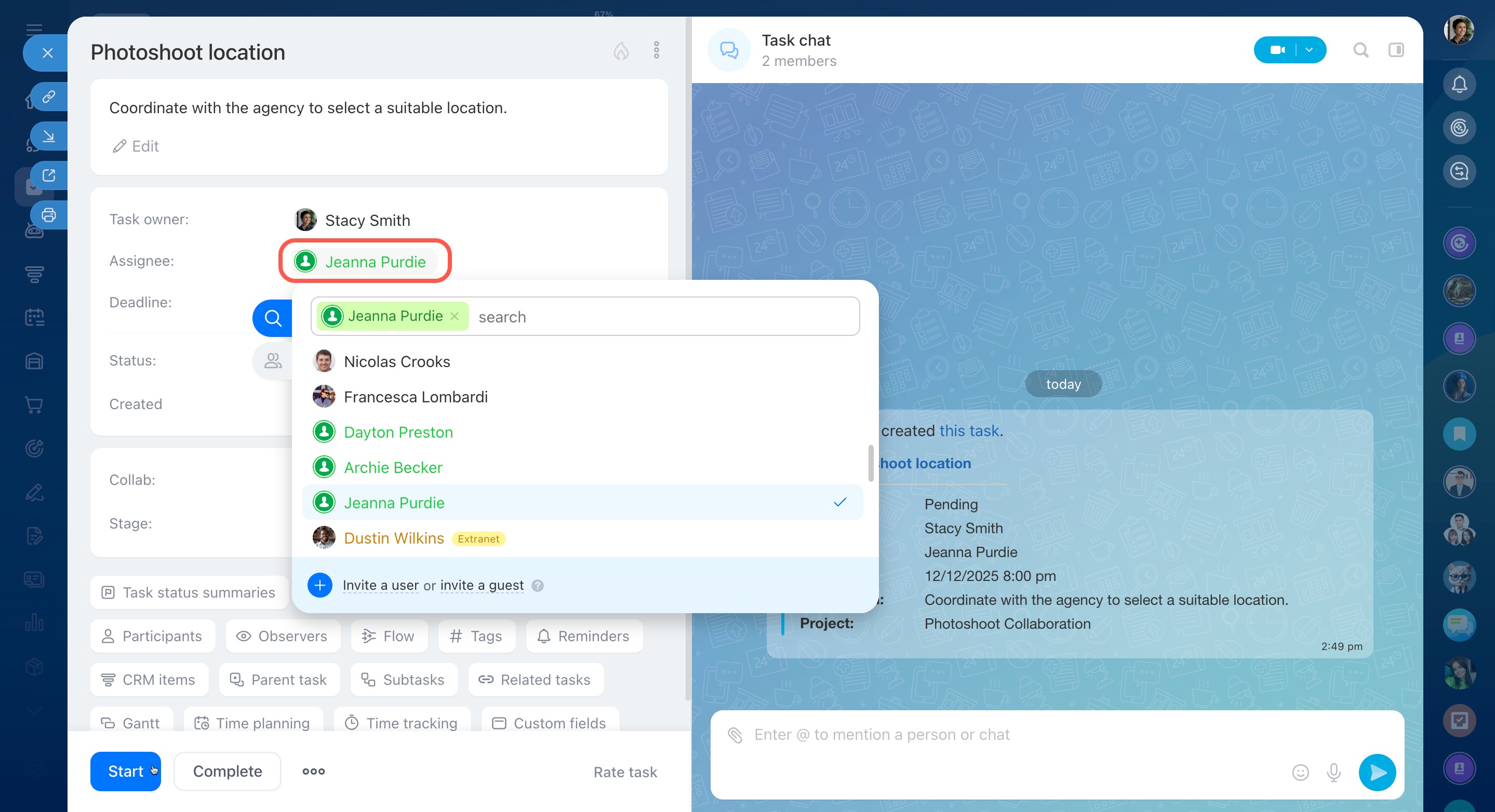Click the copy link icon
1495x812 pixels.
tap(49, 96)
